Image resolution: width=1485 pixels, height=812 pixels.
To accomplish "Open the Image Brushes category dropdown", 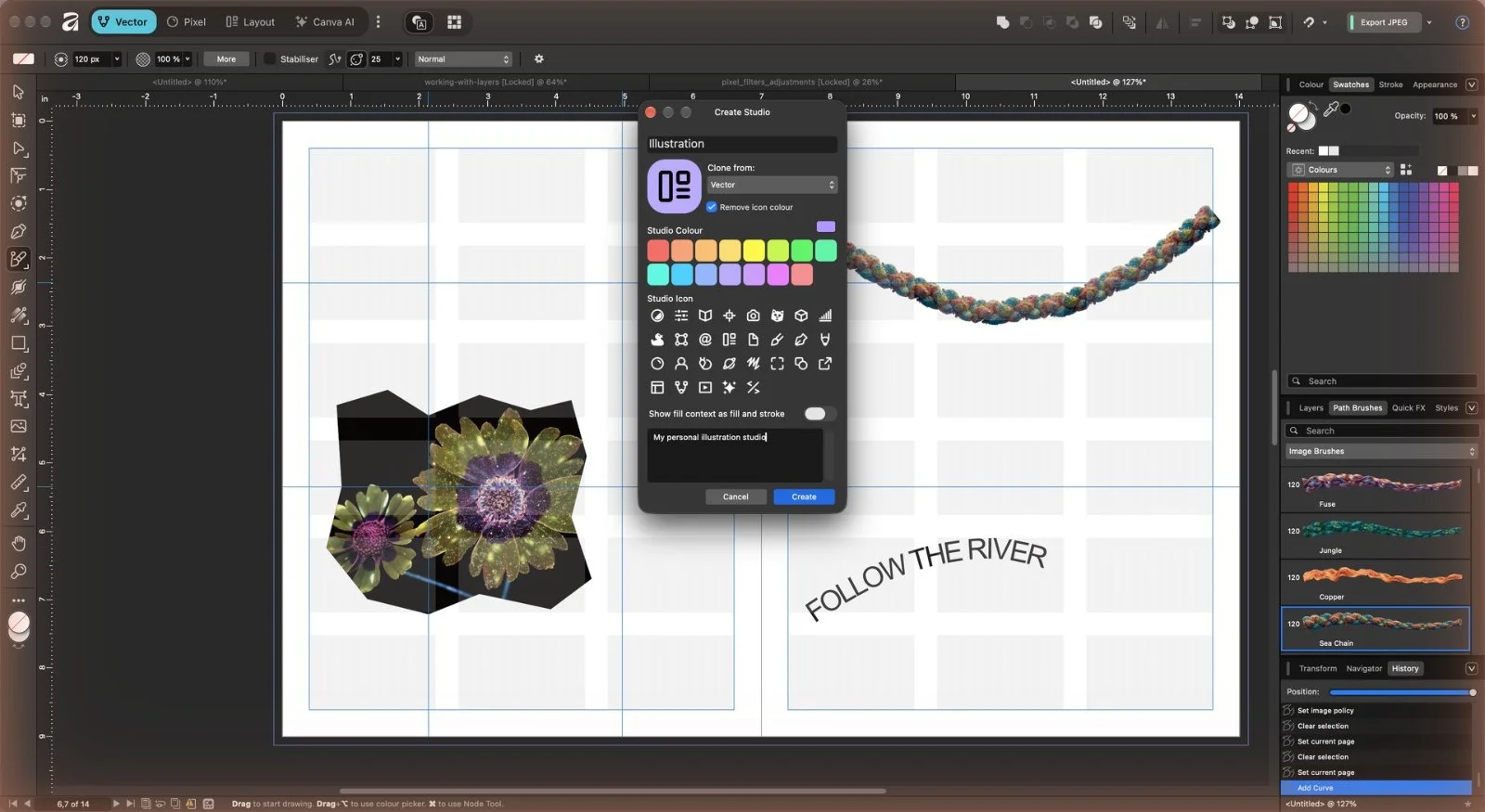I will click(x=1381, y=452).
